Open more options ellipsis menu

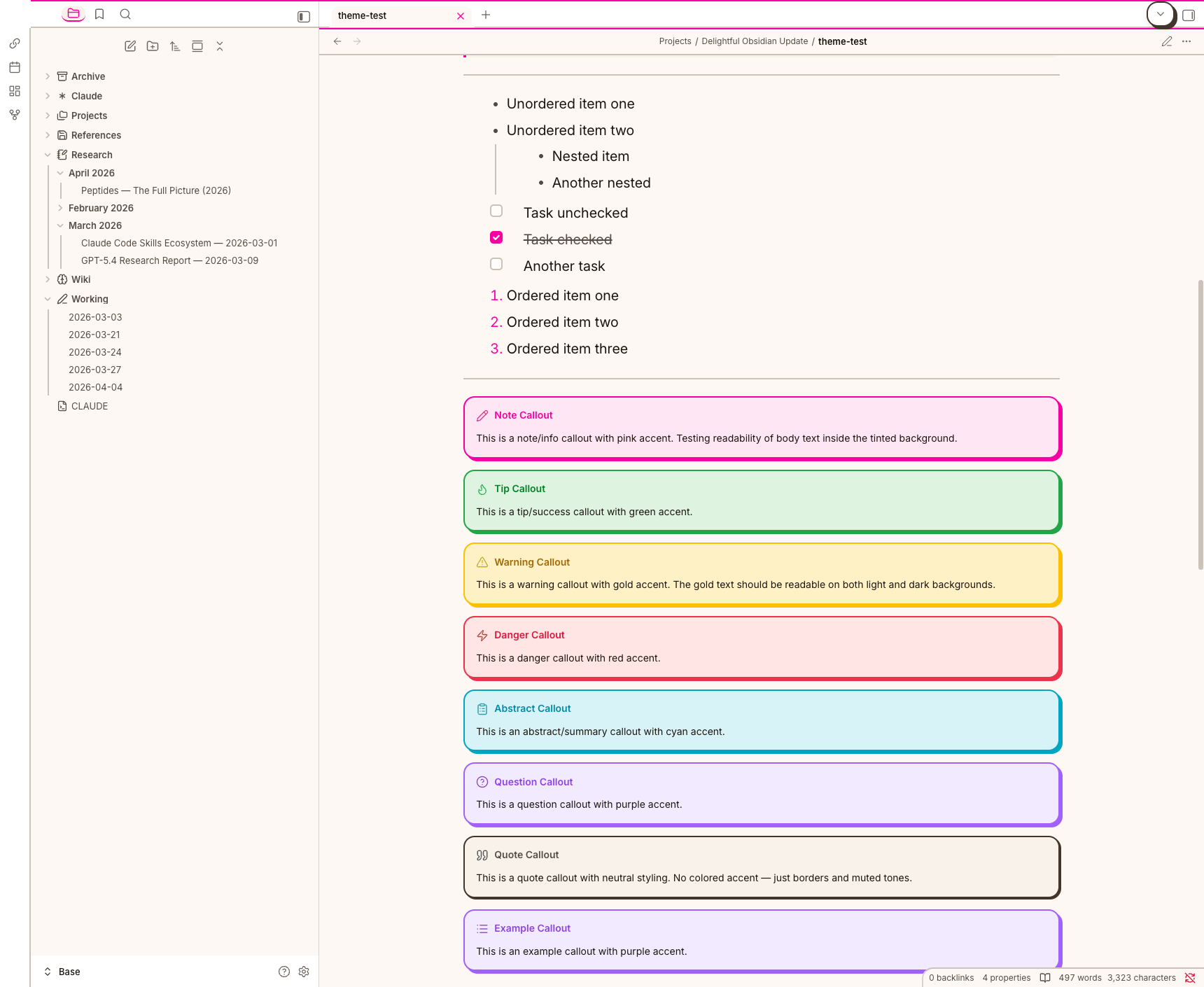pyautogui.click(x=1186, y=41)
